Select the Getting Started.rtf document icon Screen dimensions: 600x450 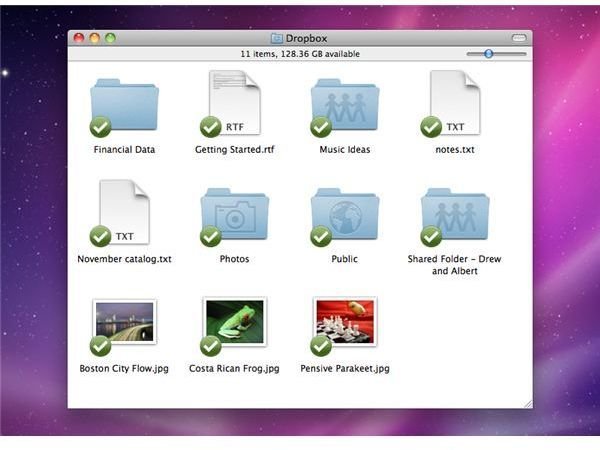pos(235,103)
